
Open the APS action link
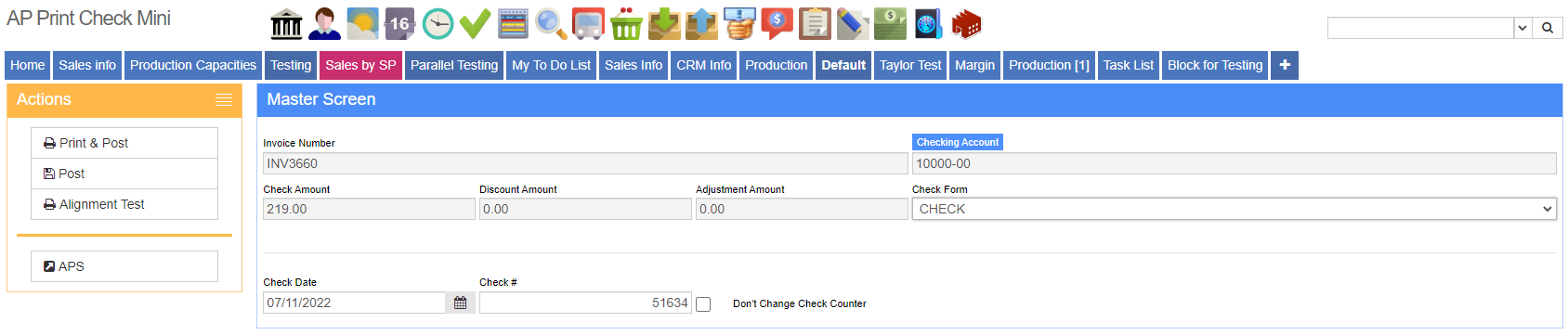tap(124, 266)
